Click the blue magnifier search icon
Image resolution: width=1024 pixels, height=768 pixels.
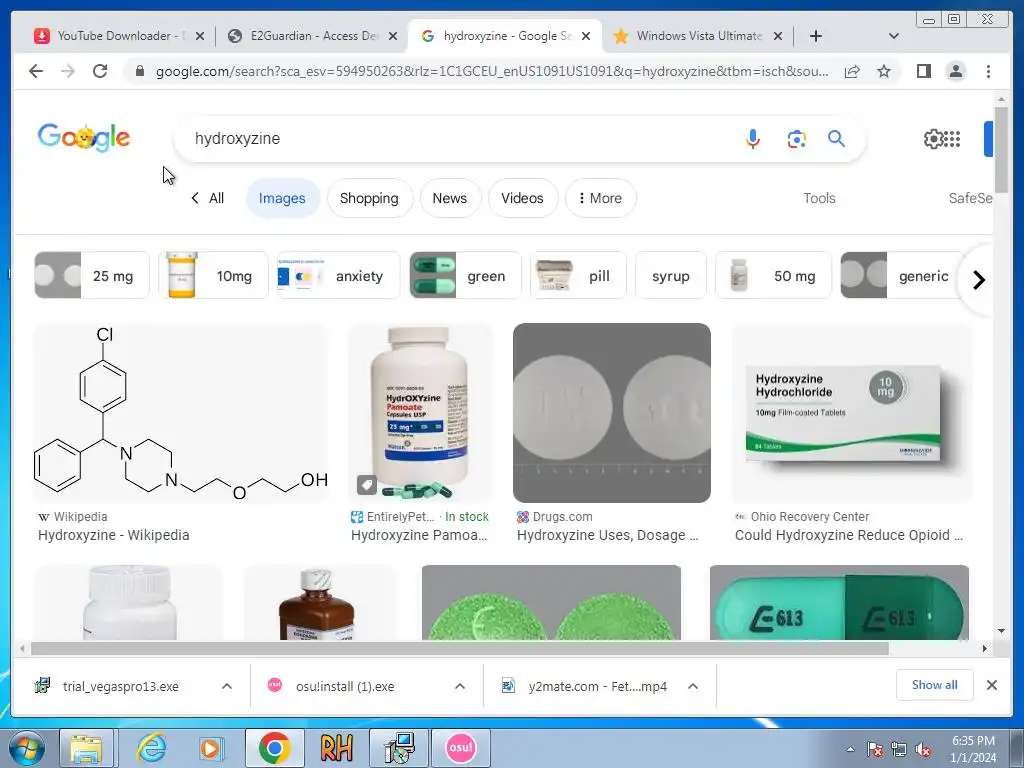(836, 138)
